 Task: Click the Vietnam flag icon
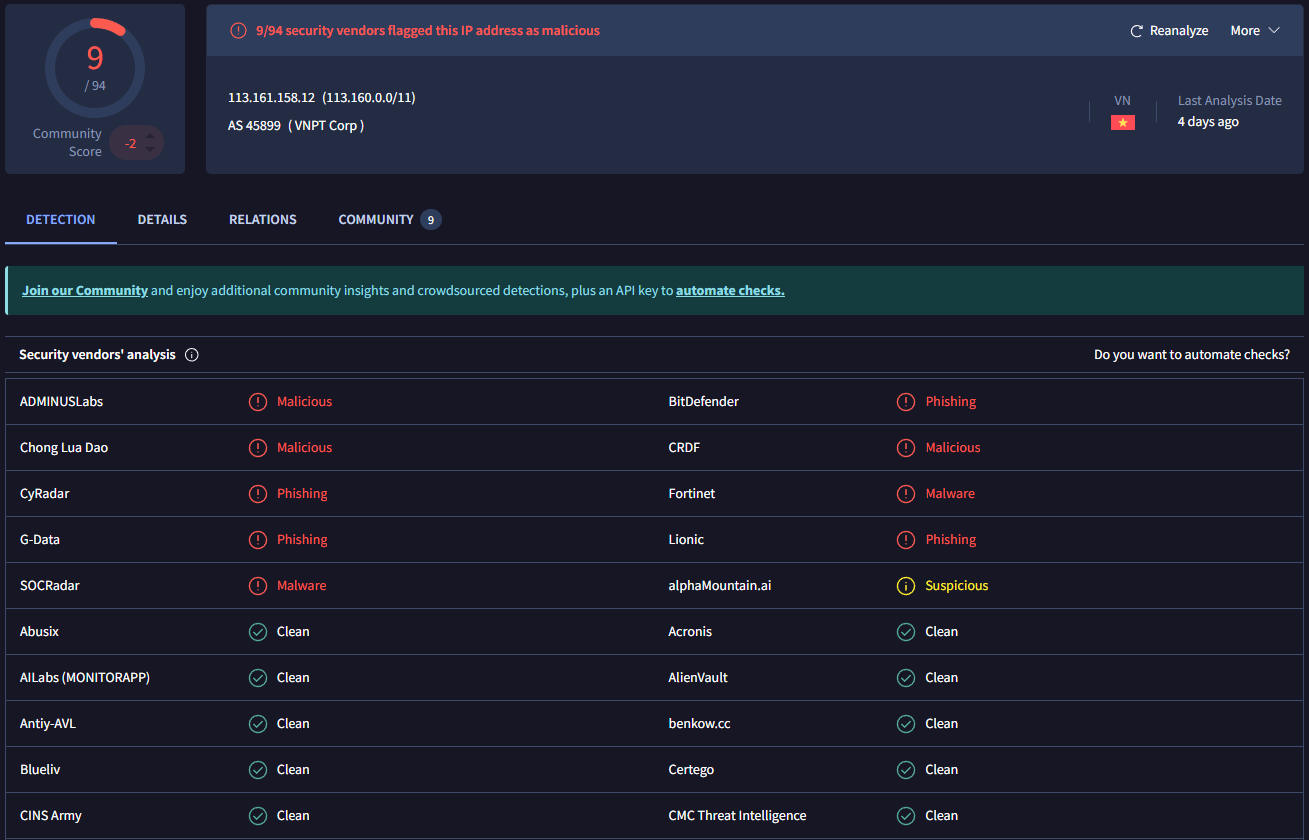pyautogui.click(x=1122, y=122)
